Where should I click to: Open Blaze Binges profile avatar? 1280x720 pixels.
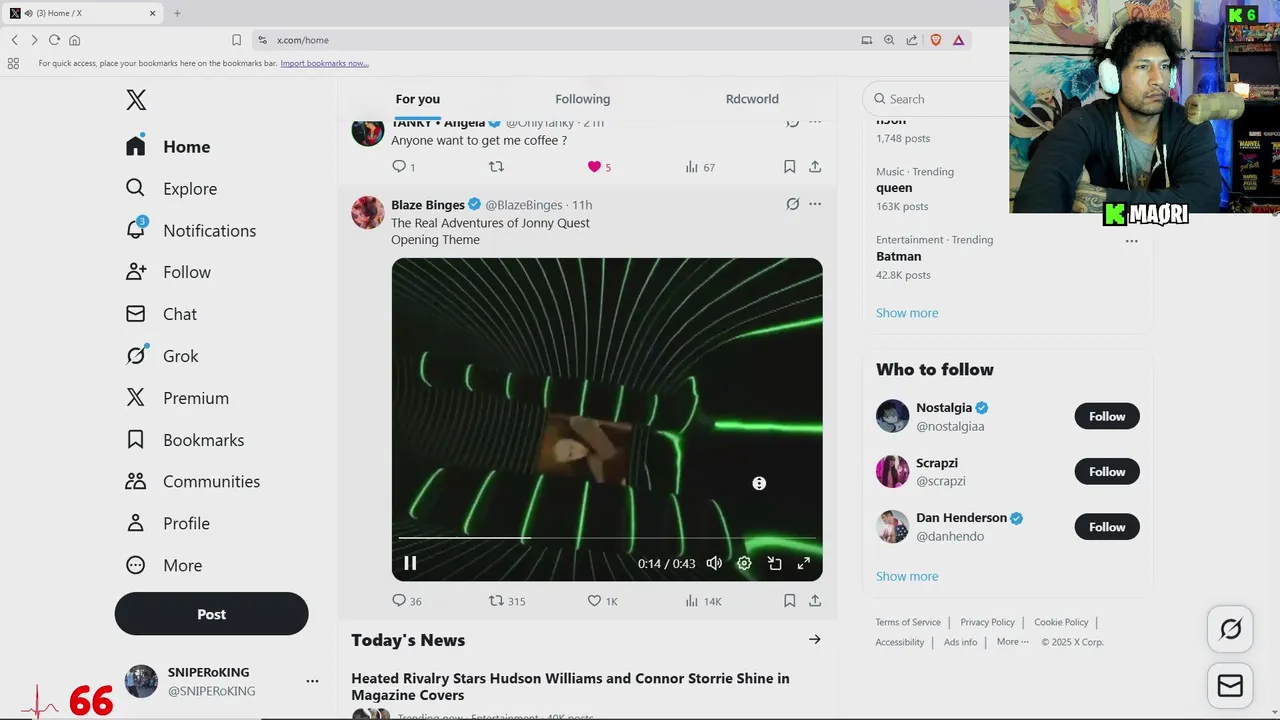point(368,212)
